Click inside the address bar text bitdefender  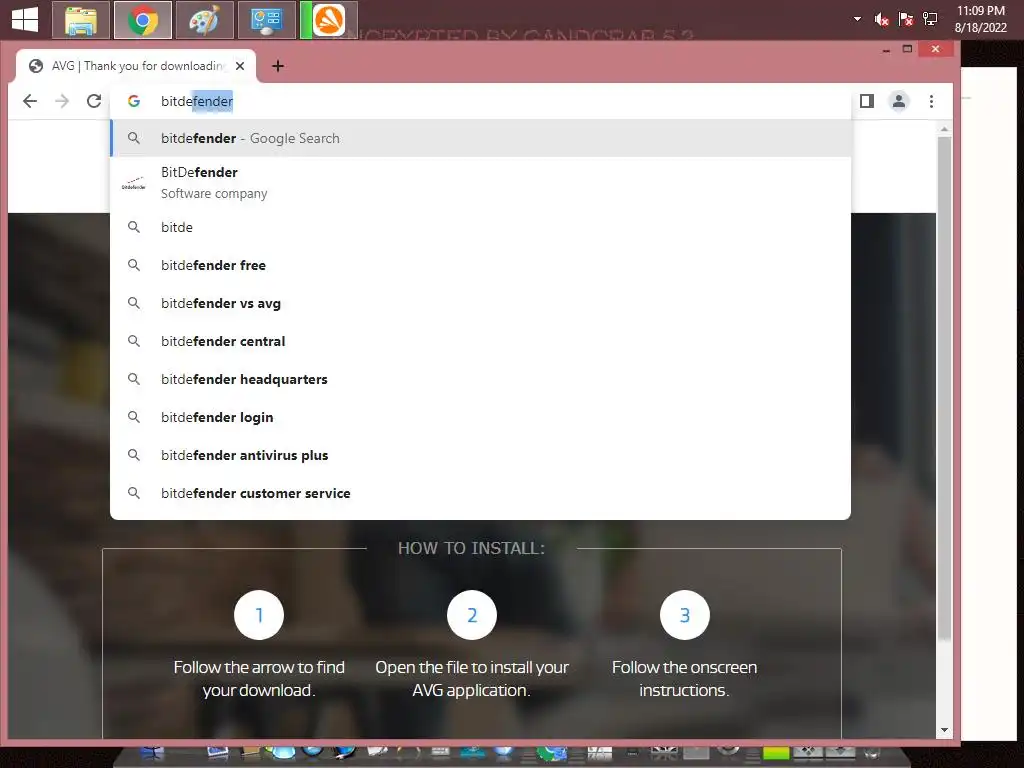point(197,101)
